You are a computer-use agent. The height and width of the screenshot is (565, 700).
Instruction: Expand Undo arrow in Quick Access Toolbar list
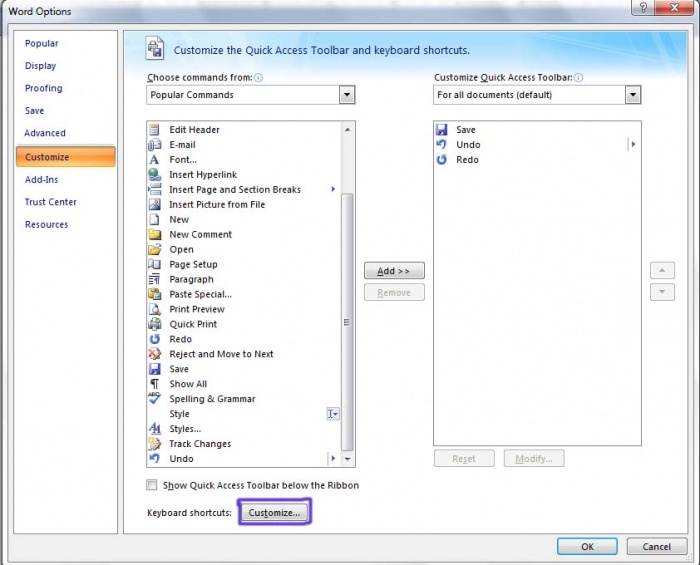[x=633, y=145]
